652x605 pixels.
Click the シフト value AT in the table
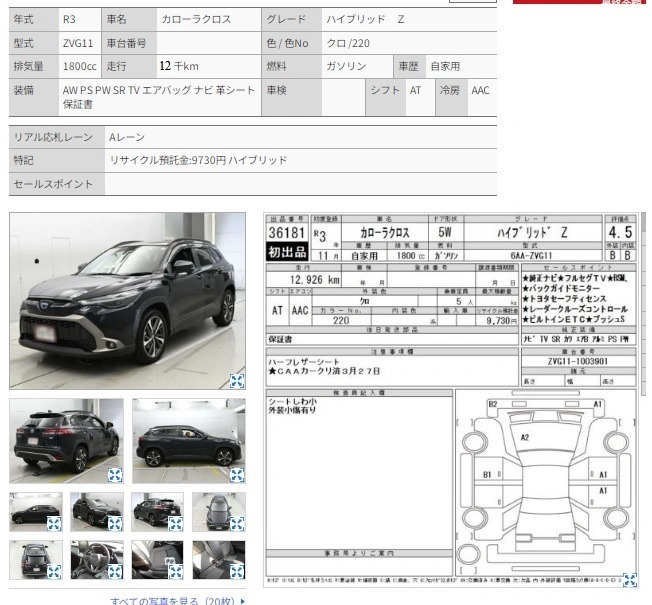tap(415, 90)
